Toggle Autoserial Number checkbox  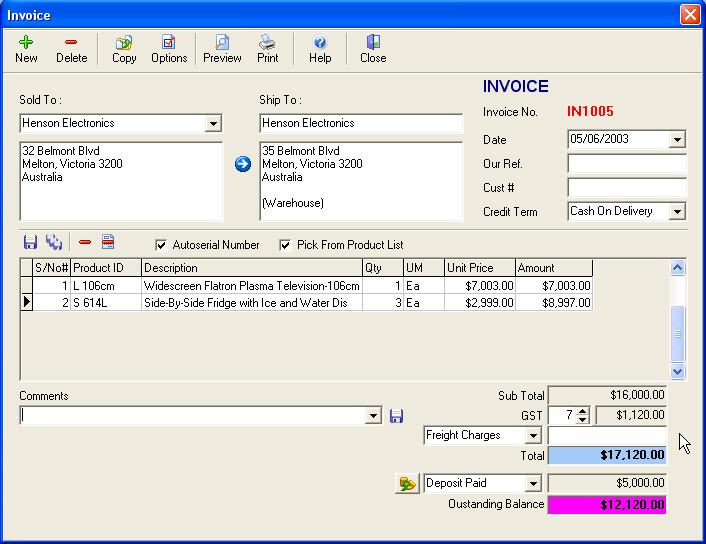161,245
